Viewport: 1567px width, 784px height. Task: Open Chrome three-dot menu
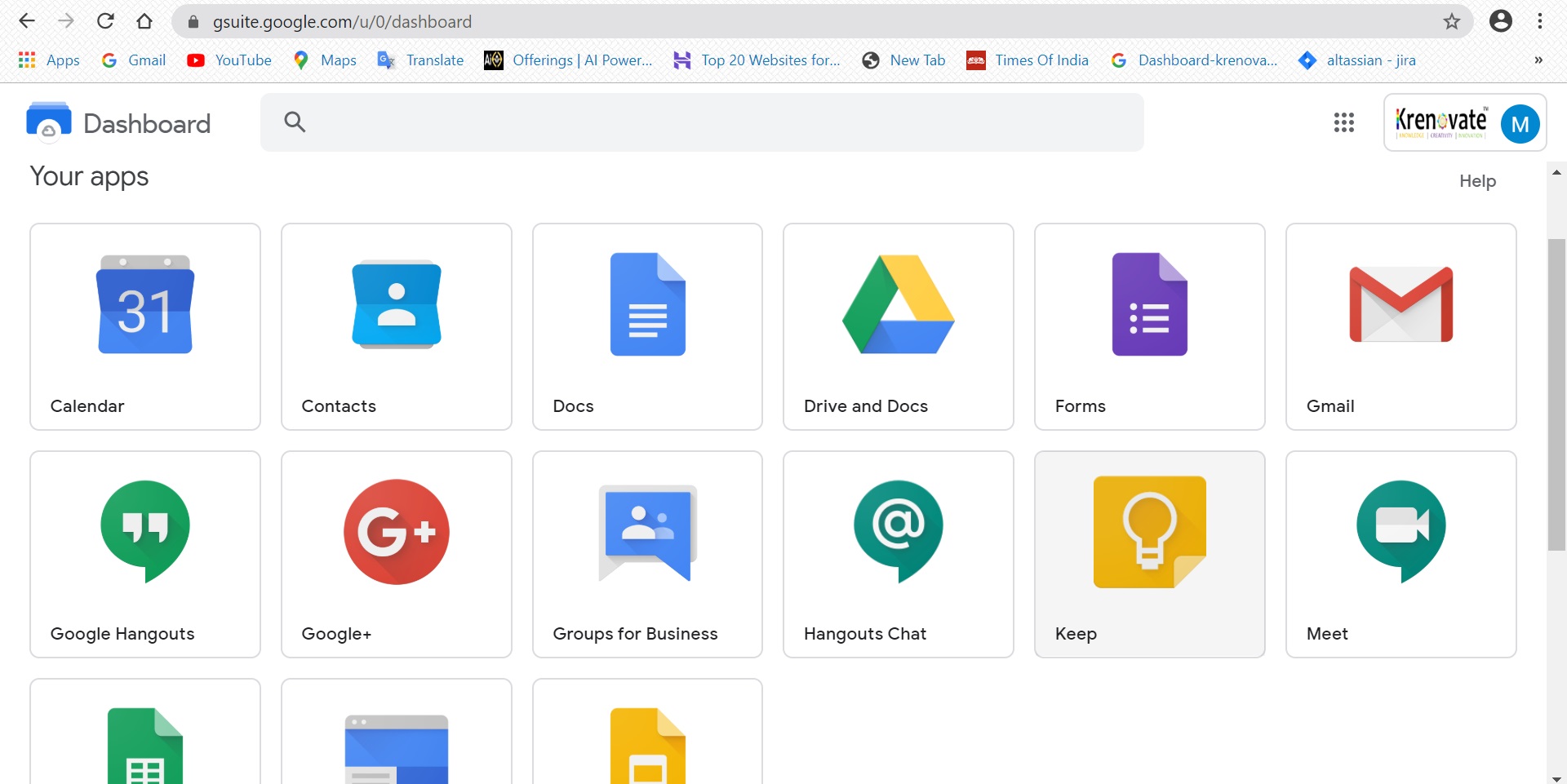(1540, 21)
